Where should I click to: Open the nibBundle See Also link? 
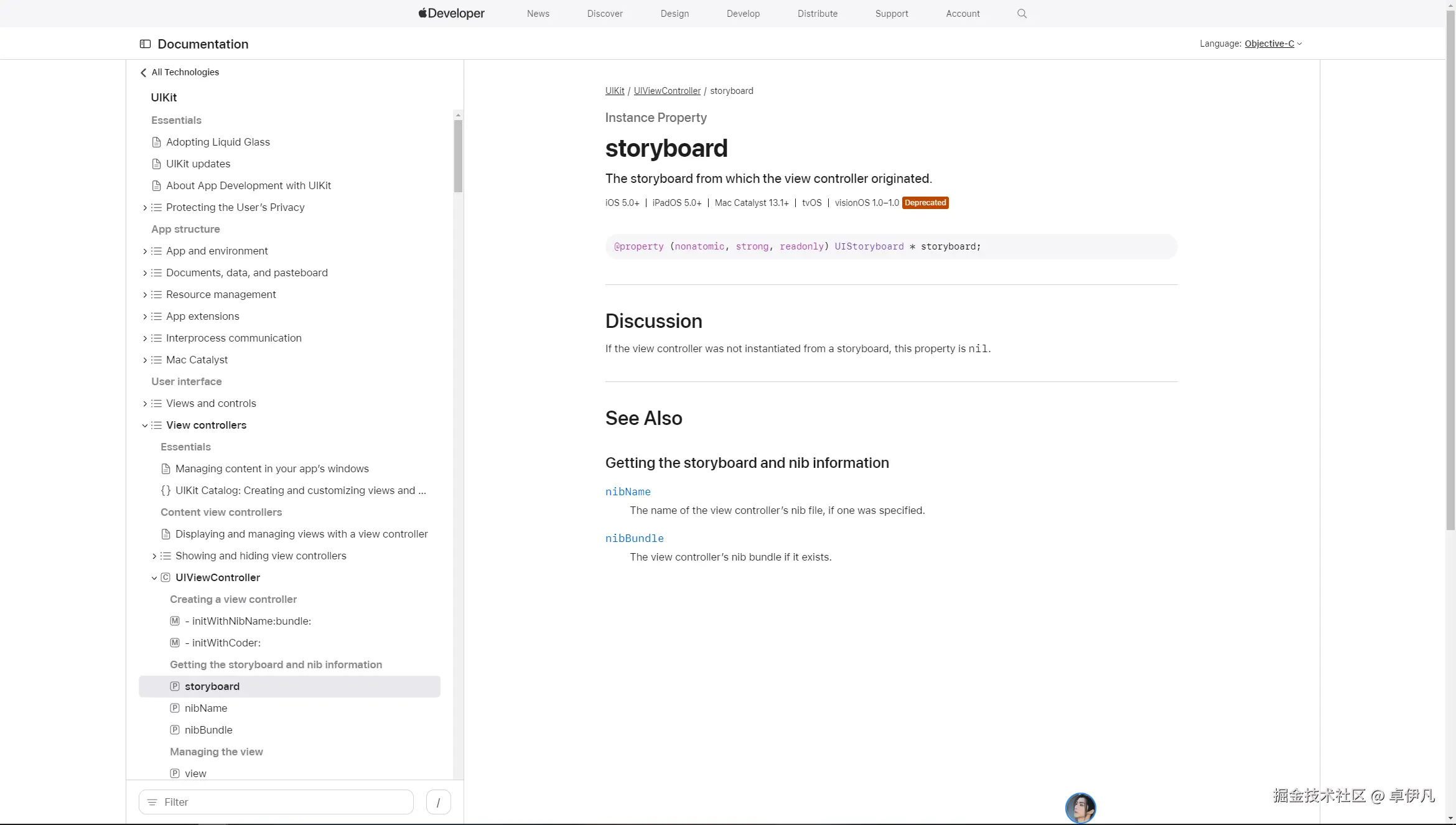[635, 538]
